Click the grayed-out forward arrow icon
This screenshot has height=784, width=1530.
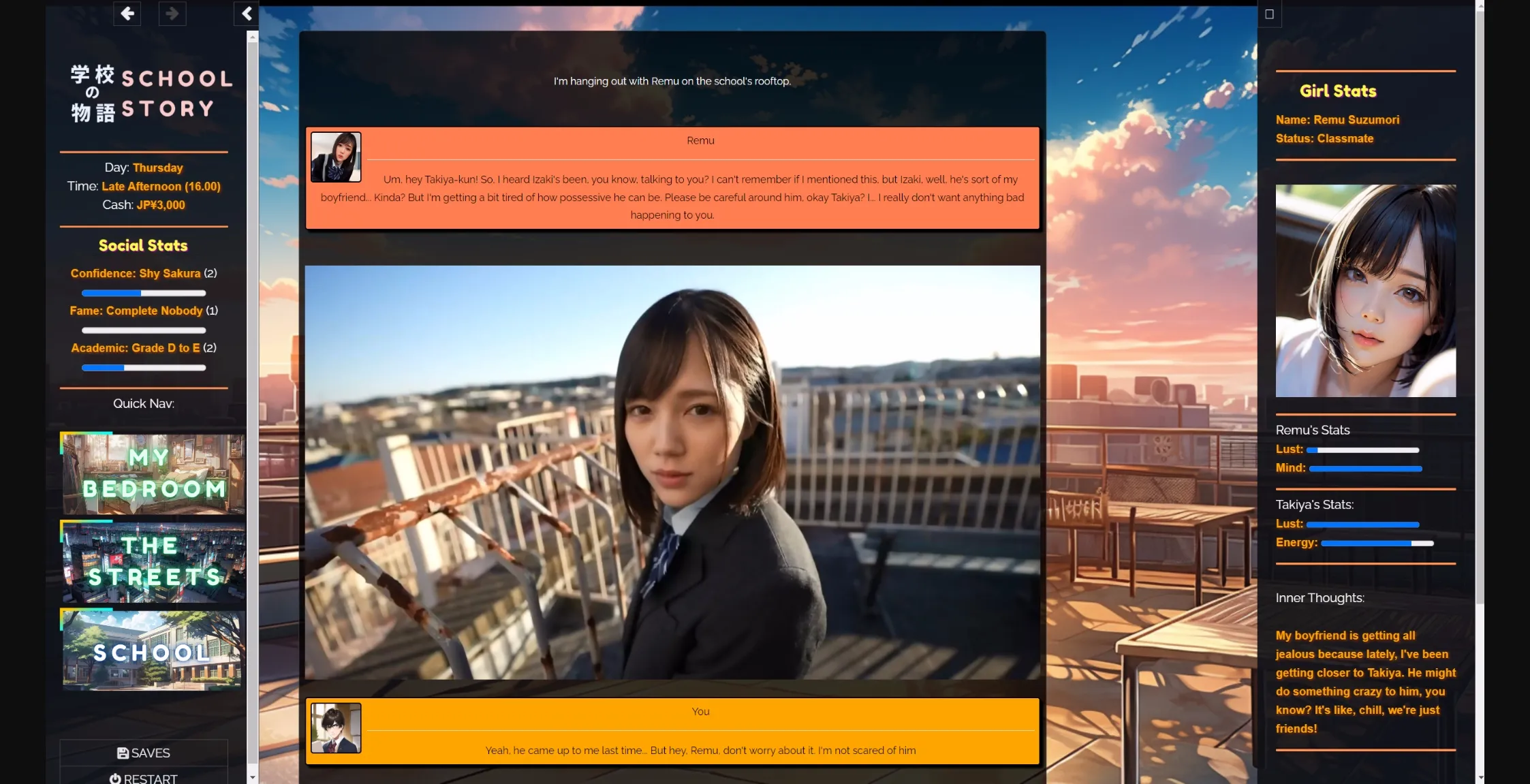pyautogui.click(x=172, y=13)
